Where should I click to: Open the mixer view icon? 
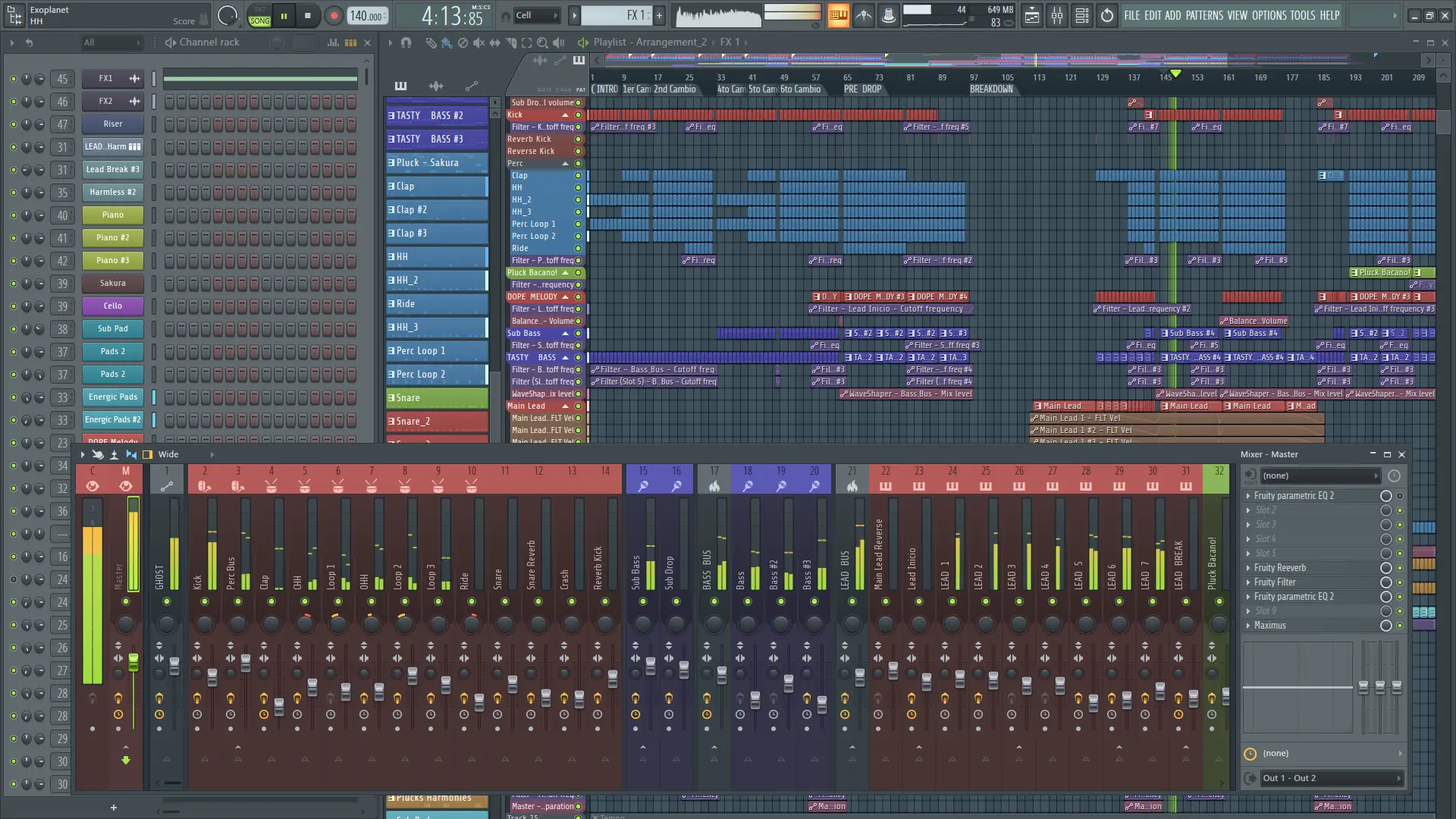pos(1057,16)
